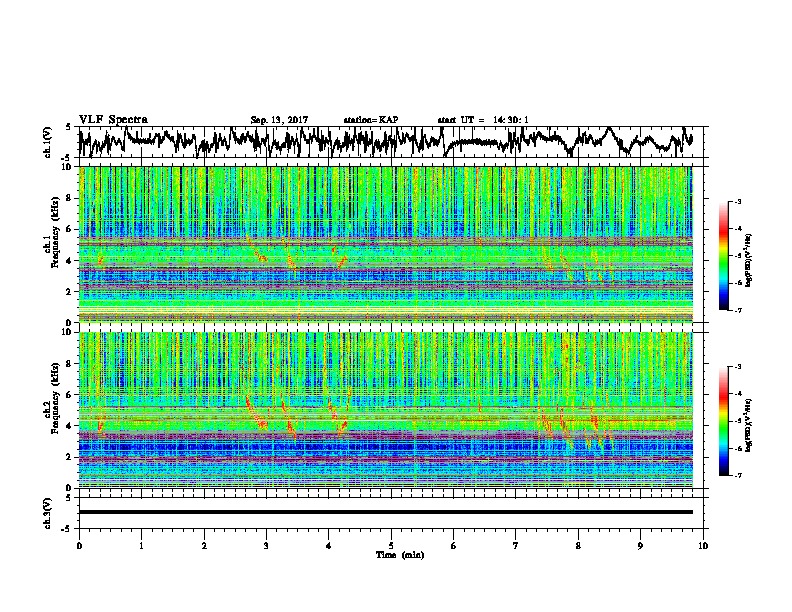Click time axis tick label "4"

(x=329, y=546)
